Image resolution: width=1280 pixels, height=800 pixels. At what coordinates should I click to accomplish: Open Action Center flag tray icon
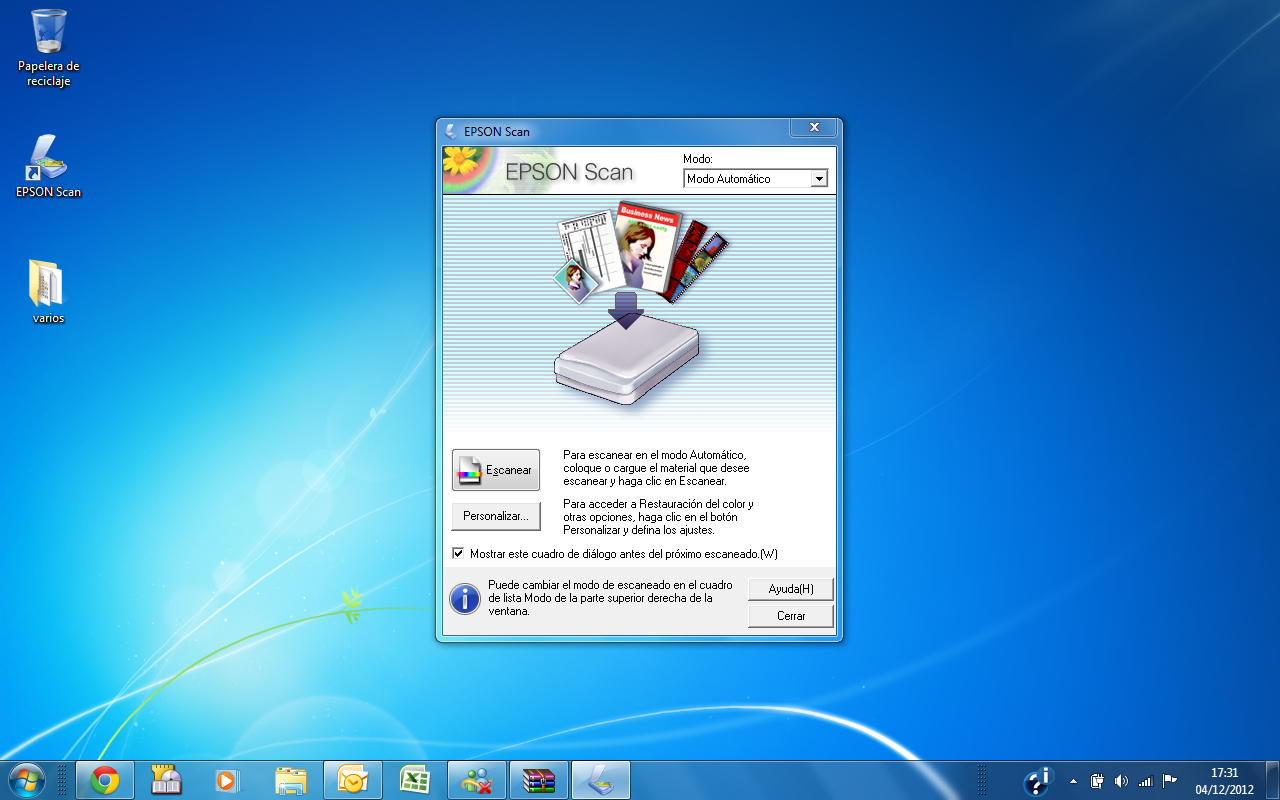coord(1169,781)
